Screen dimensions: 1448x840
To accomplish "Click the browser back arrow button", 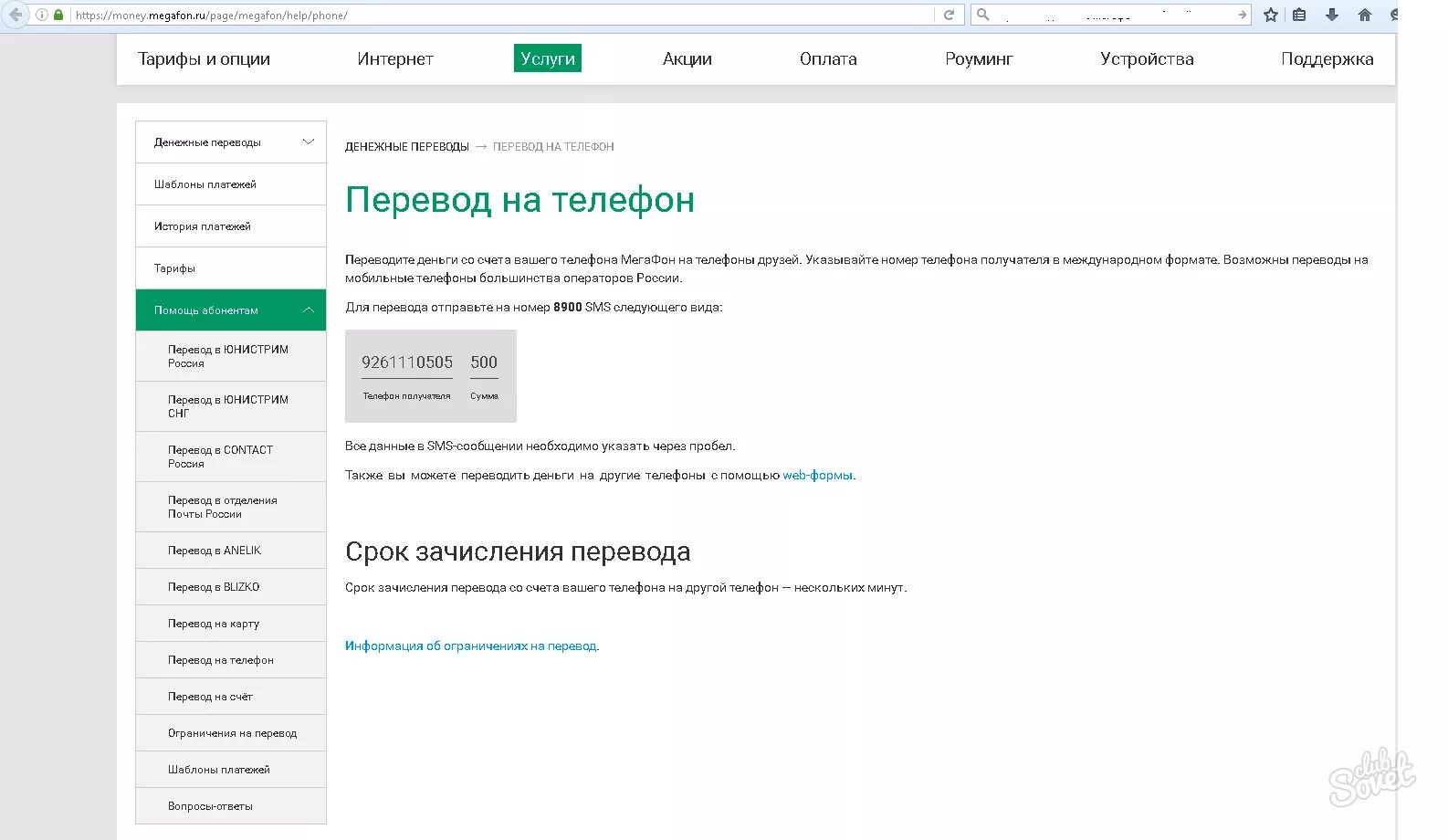I will point(15,15).
